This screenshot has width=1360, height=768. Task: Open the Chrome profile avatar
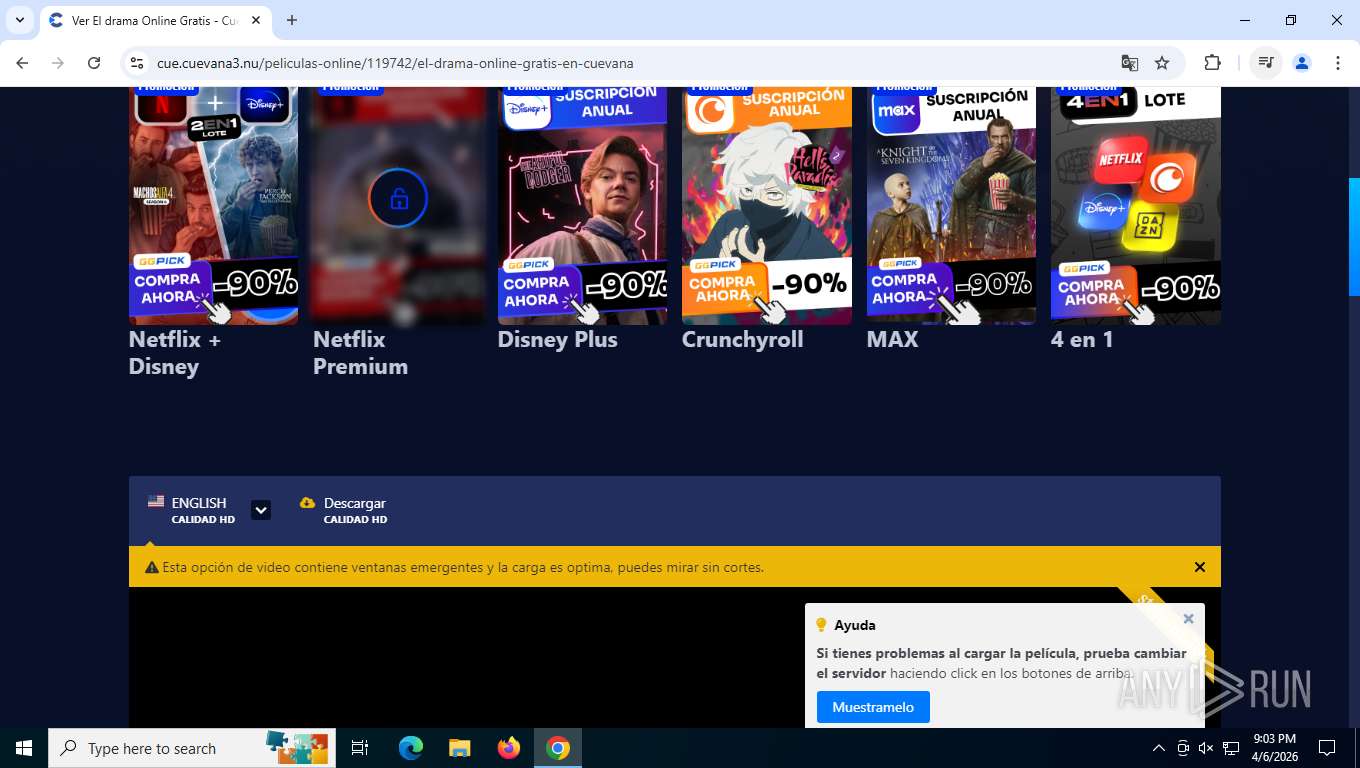[x=1302, y=63]
